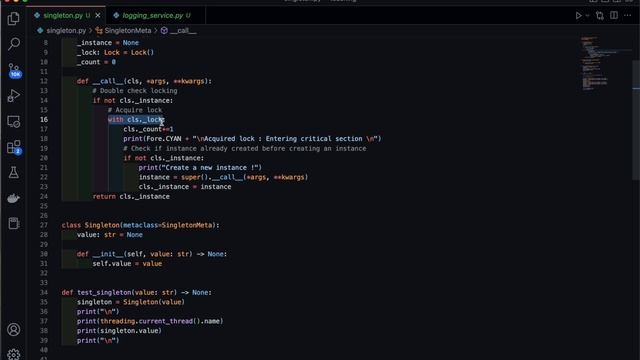Open the Manage gear menu
Image resolution: width=640 pixels, height=360 pixels.
coord(13,354)
